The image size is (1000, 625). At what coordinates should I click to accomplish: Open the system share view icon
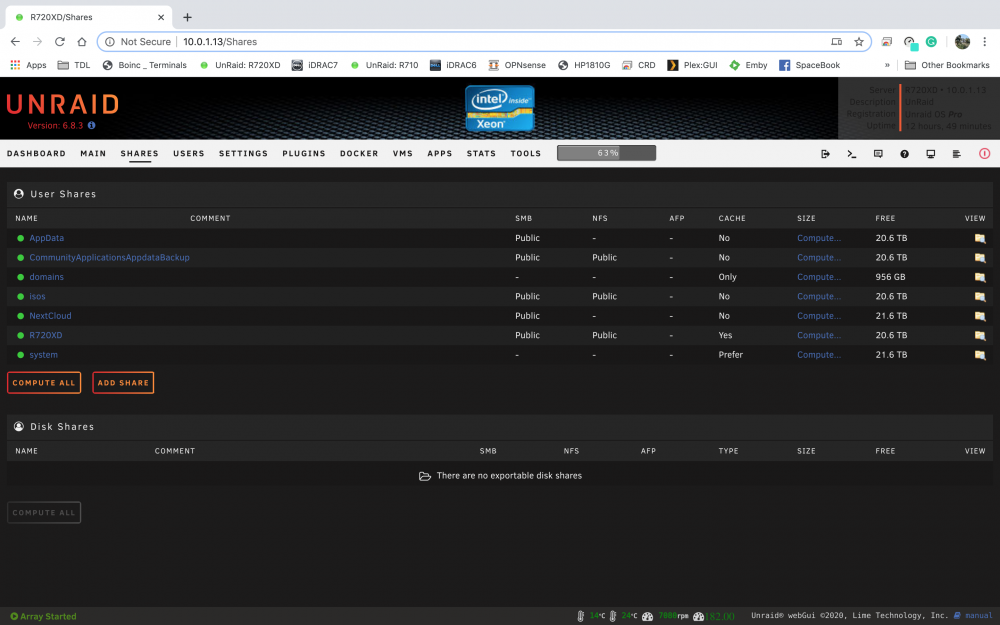(x=980, y=355)
